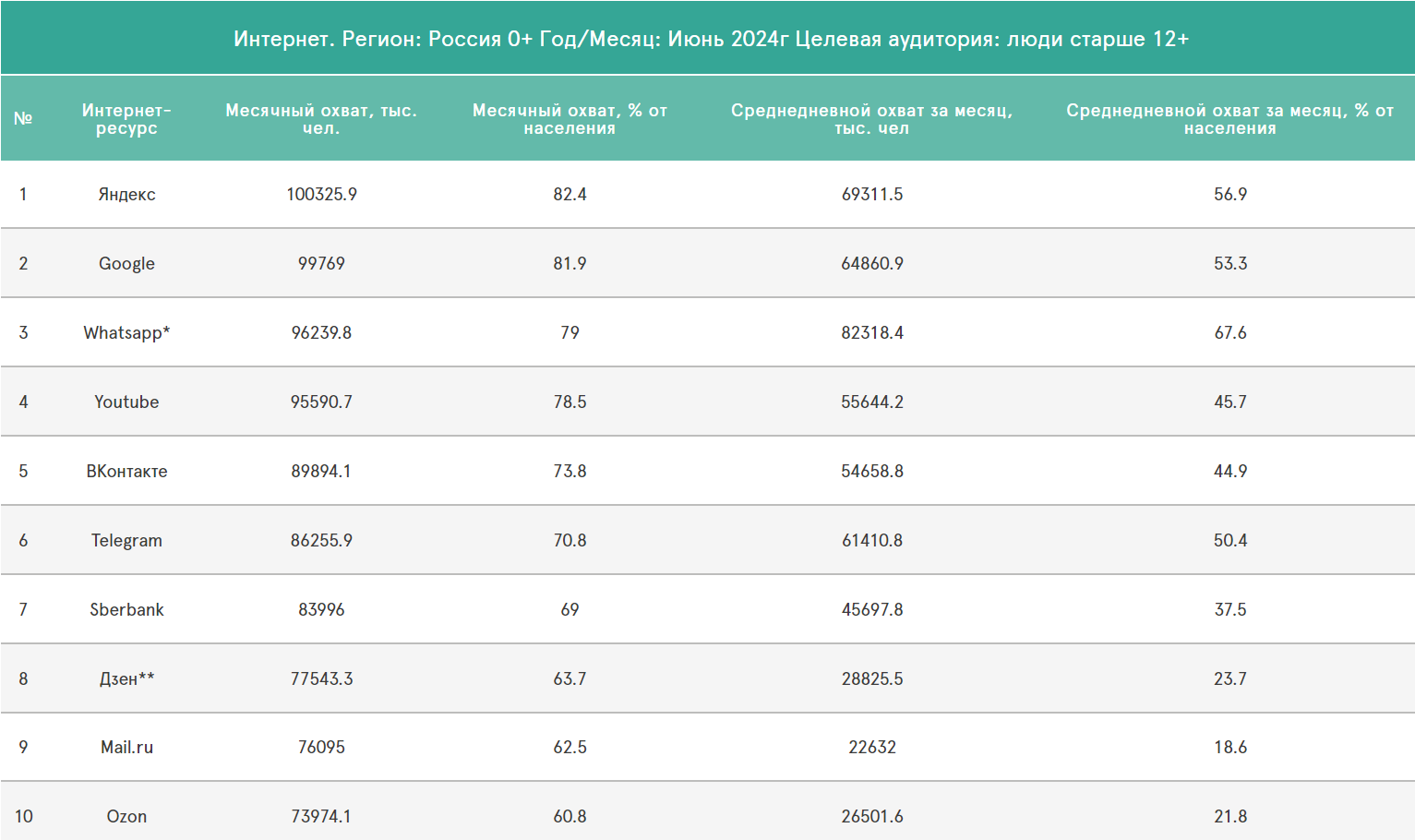Select the 'Mail.ru' resource cell

(x=126, y=747)
